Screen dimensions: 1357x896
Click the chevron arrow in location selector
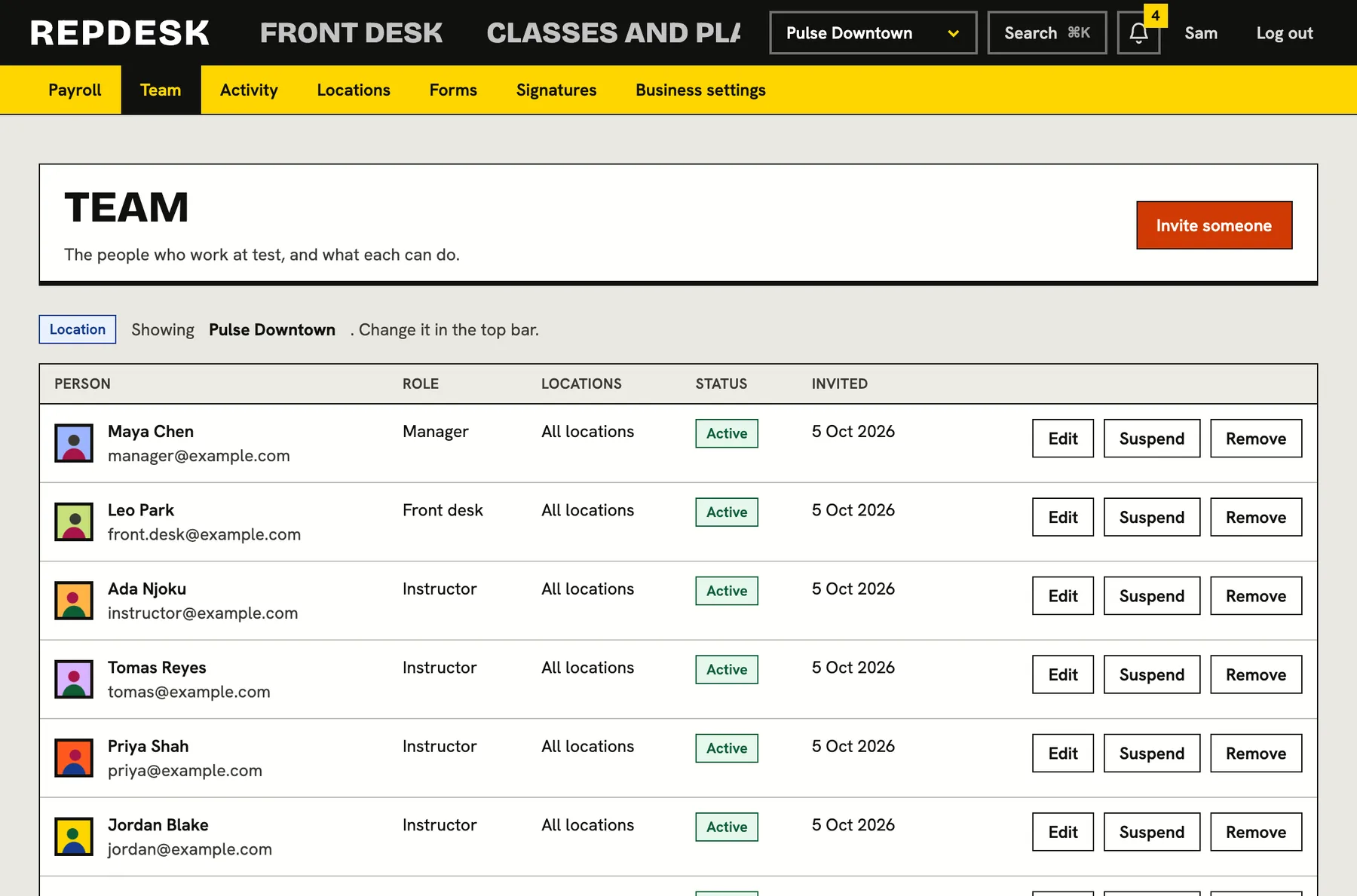[954, 34]
